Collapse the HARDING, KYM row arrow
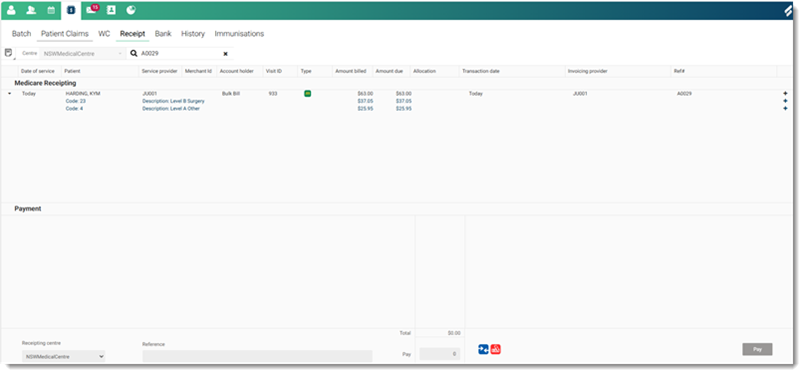Screen dimensions: 800x370 click(x=10, y=94)
